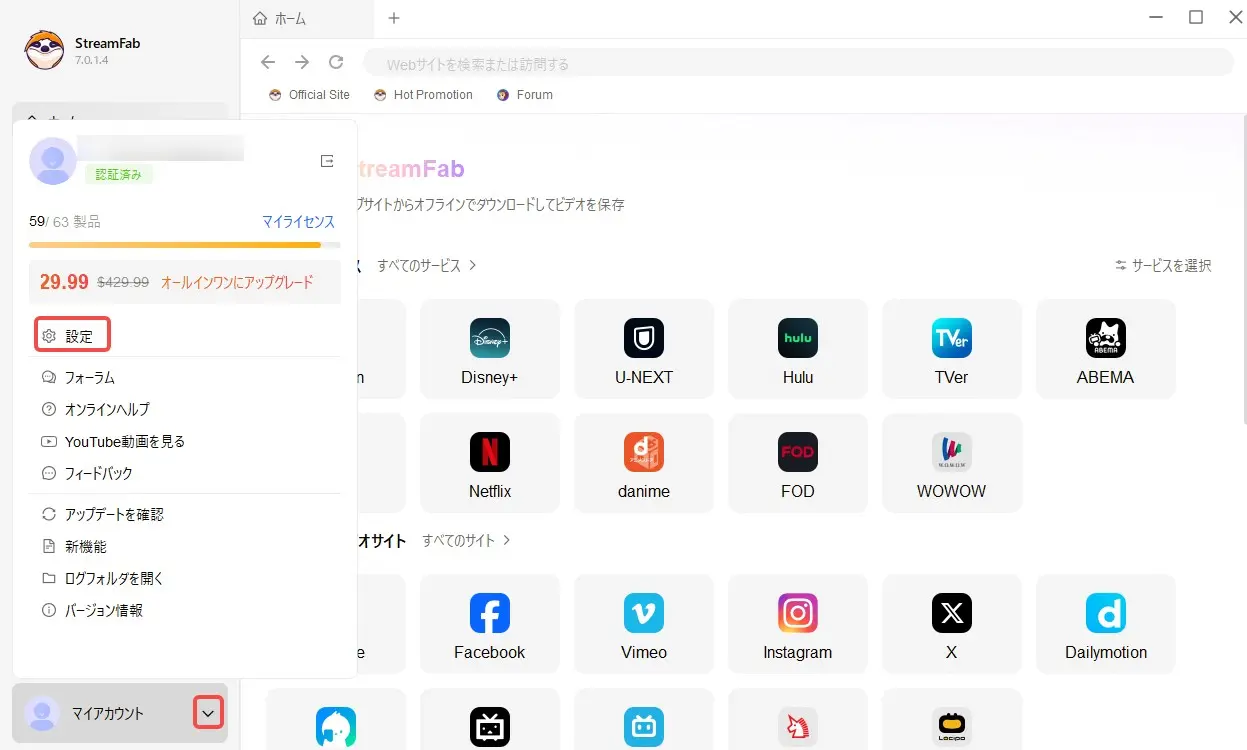Viewport: 1247px width, 750px height.
Task: Click the 59/ 63 製品 count
Action: (65, 222)
